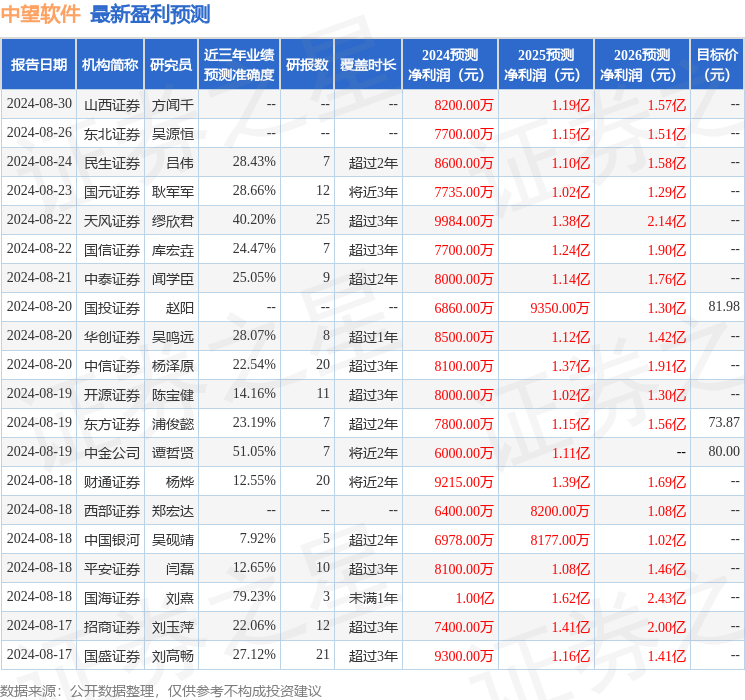The height and width of the screenshot is (700, 745).
Task: Click the 中泰证券 institution cell
Action: pos(112,279)
